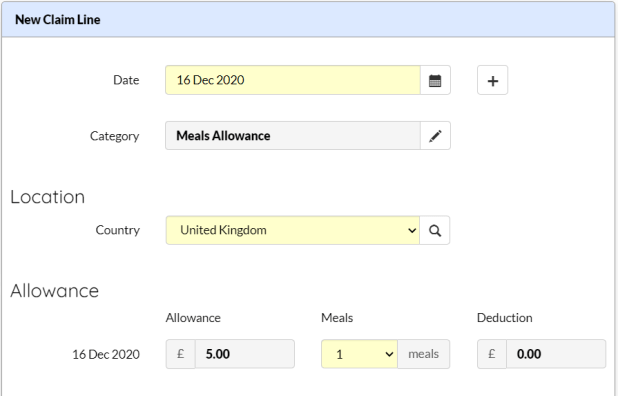
Task: Click the New Claim Line header bar
Action: 308,20
